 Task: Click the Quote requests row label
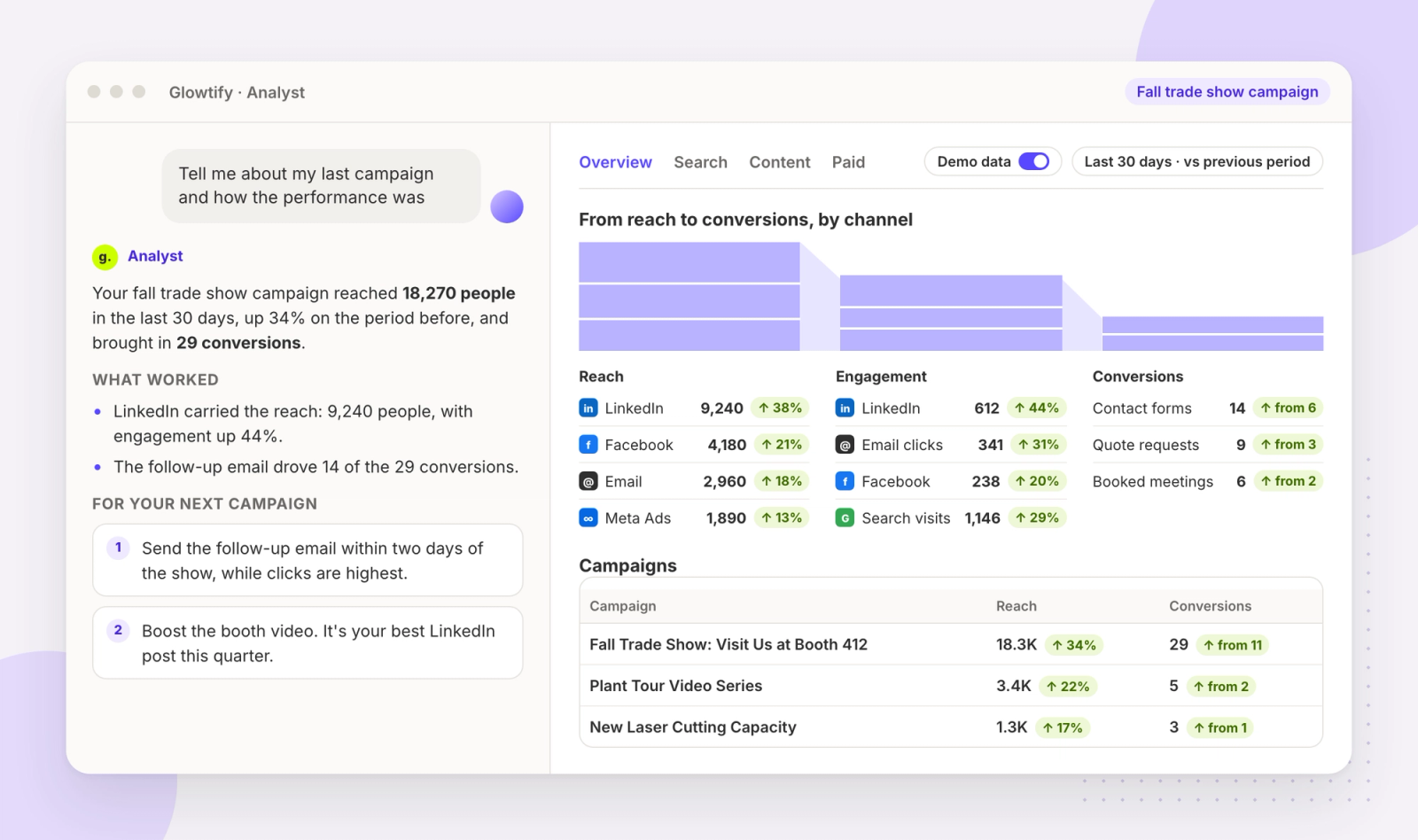[x=1145, y=445]
